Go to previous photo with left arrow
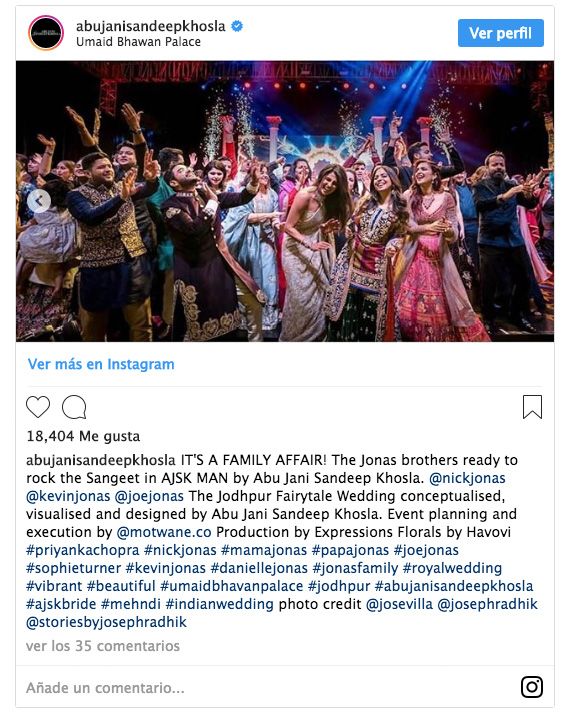 39,201
